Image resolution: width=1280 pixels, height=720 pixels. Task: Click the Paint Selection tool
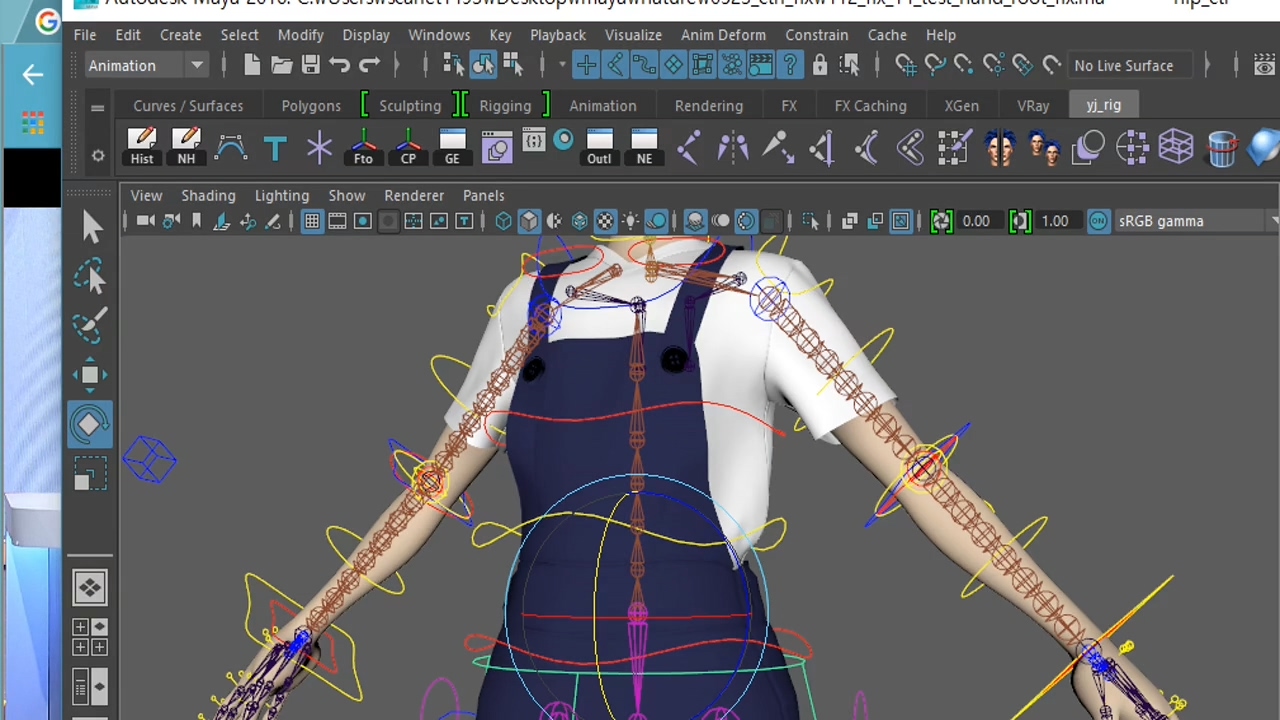point(90,326)
